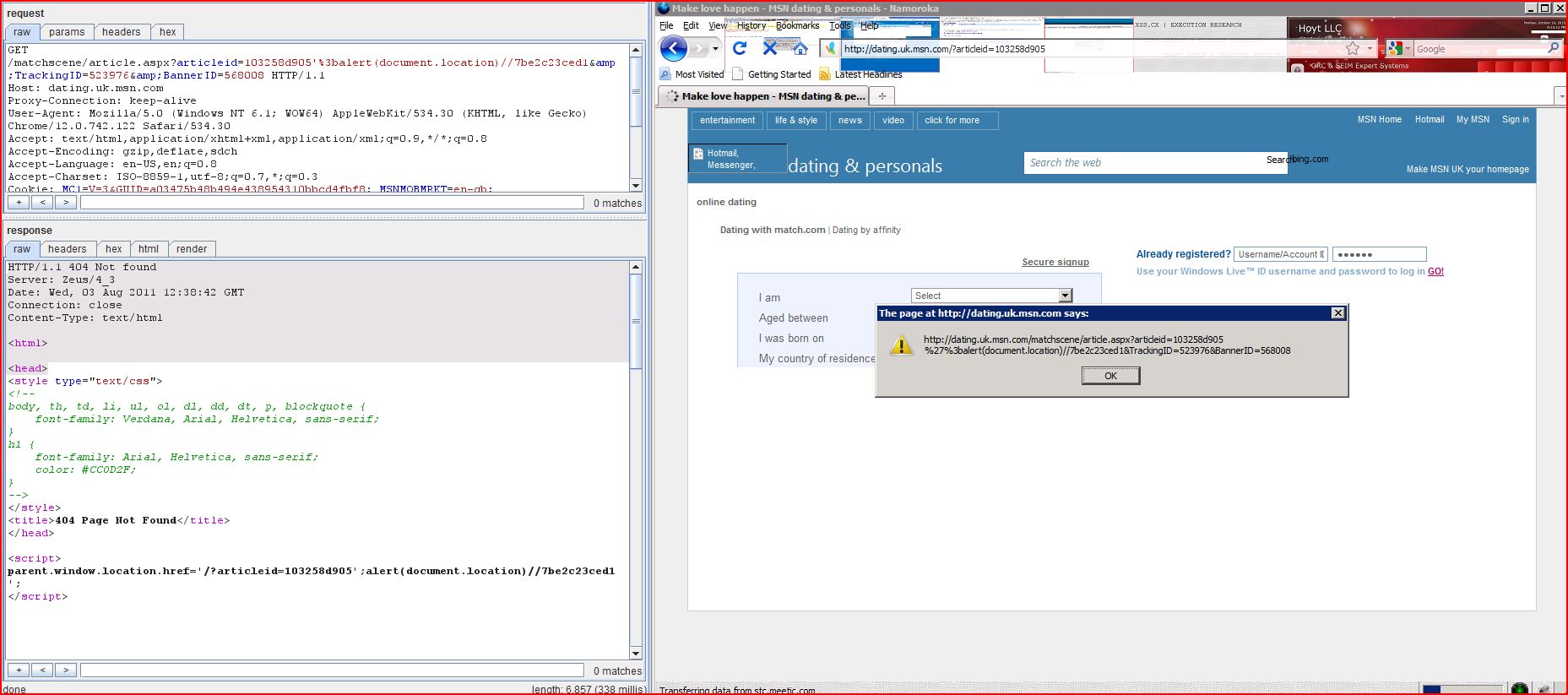Stop loading with the blue X icon
Screen dimensions: 1568x695
pos(769,48)
